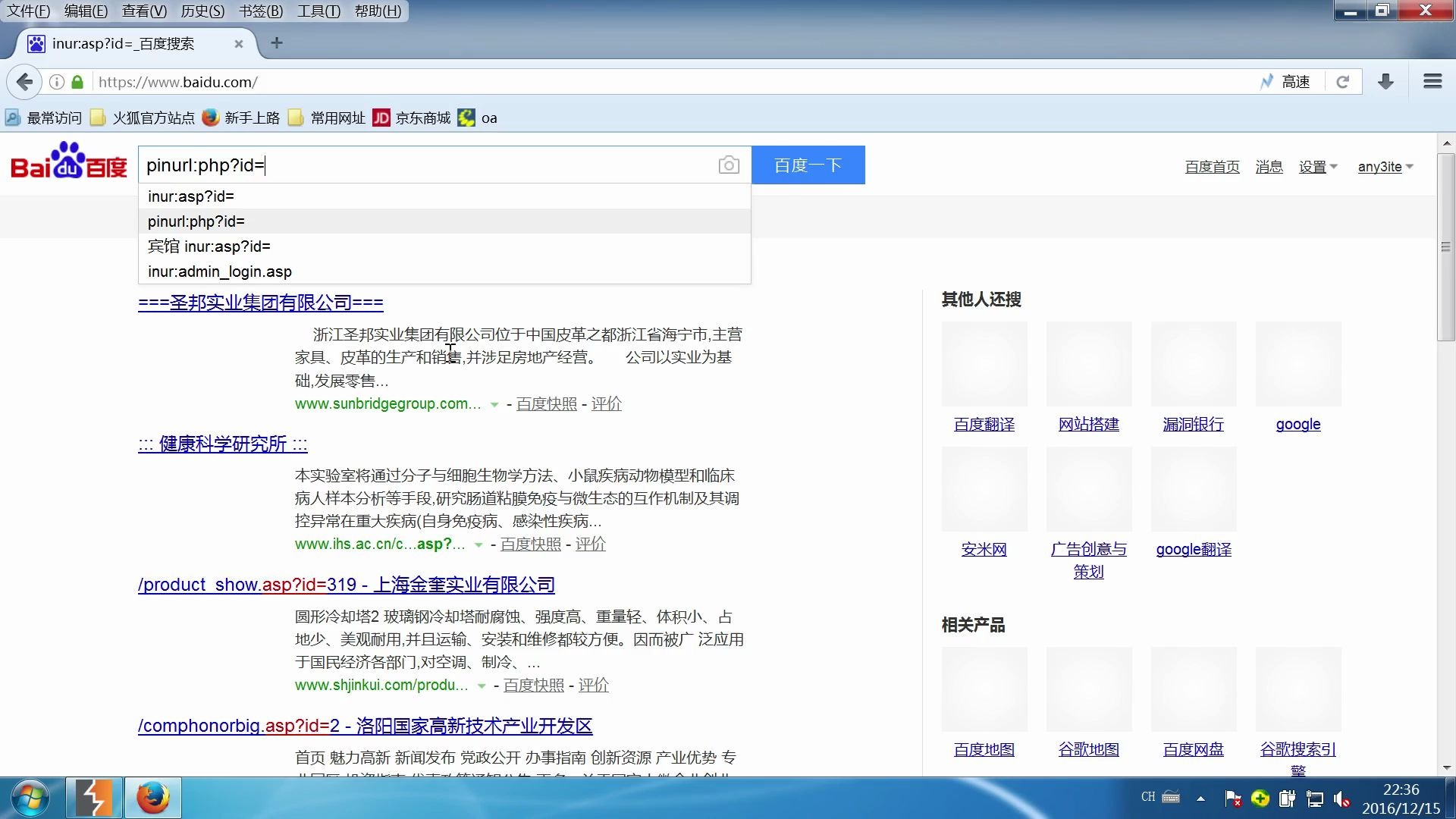The image size is (1456, 819).
Task: Open 京东商城 JD bookmark
Action: pos(412,118)
